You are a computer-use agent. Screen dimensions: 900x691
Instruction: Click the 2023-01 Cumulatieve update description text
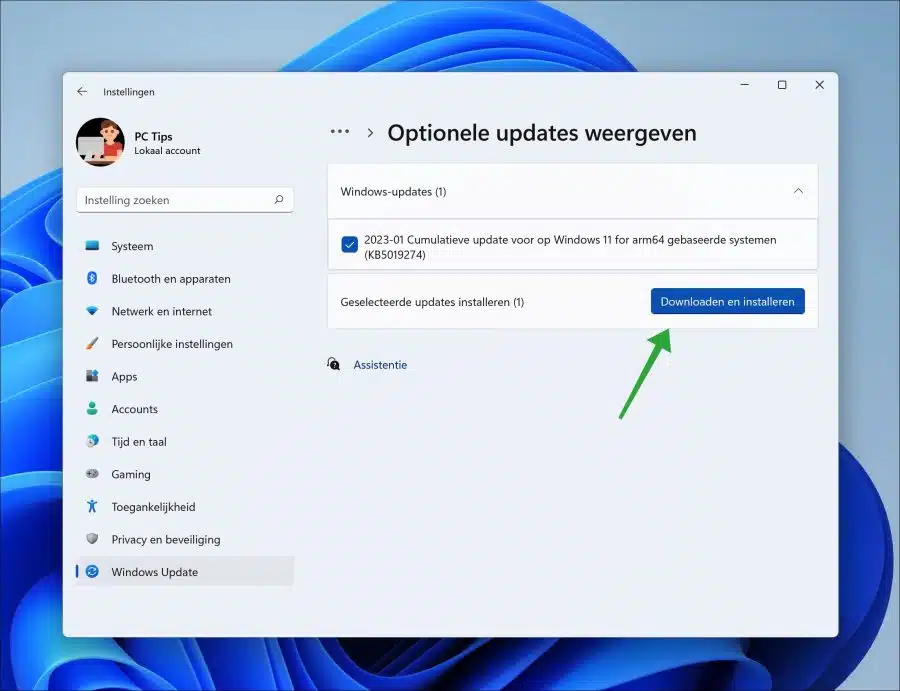tap(570, 247)
